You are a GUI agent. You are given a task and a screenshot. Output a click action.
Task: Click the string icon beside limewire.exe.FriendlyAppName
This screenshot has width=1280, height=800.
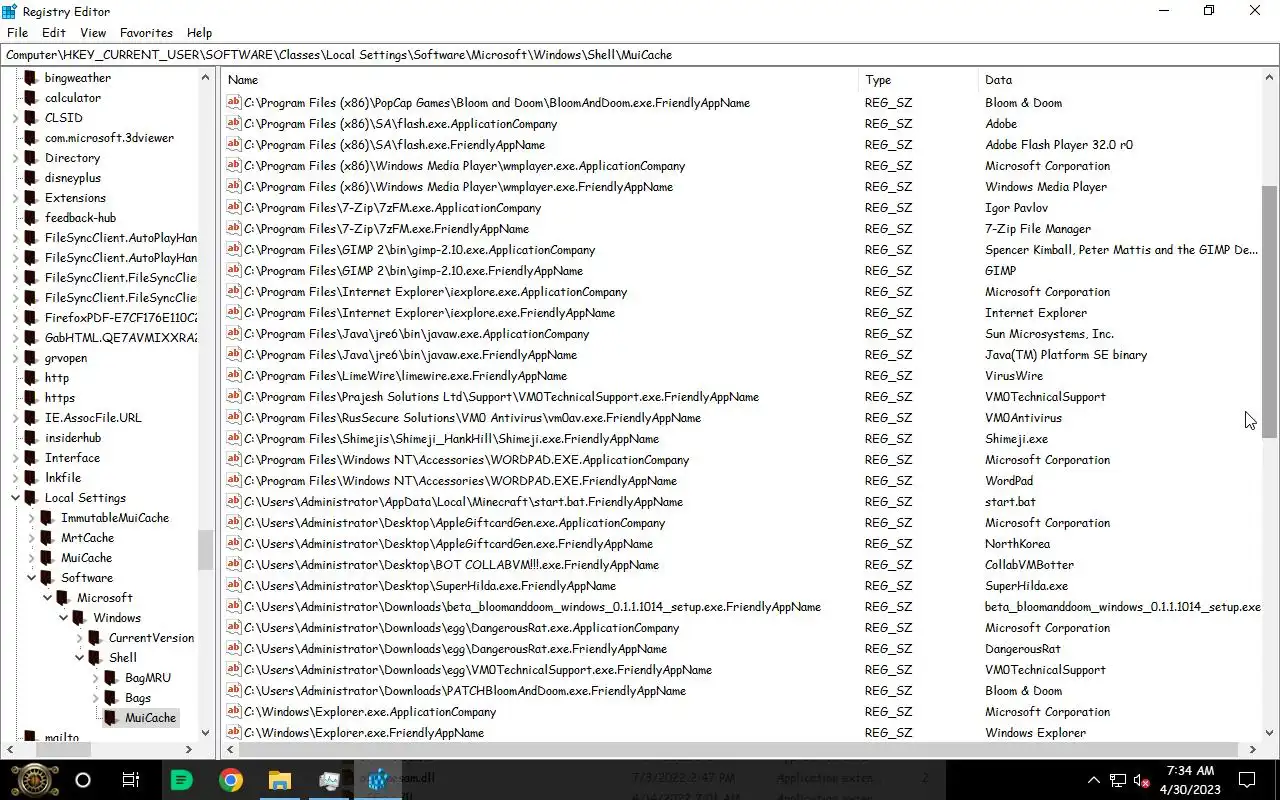(x=234, y=375)
